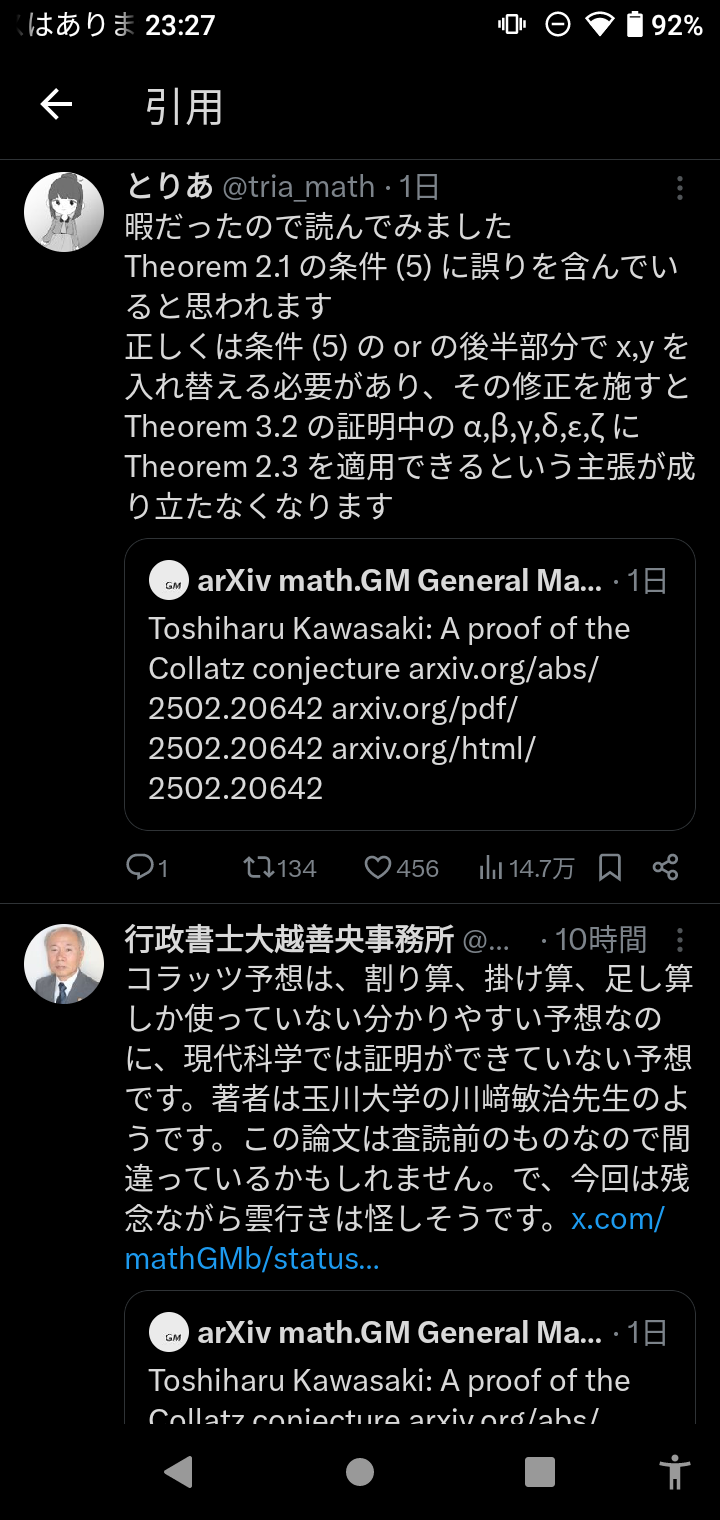The height and width of the screenshot is (1520, 720).
Task: Tap the accessibility shortcut icon
Action: tap(675, 1472)
